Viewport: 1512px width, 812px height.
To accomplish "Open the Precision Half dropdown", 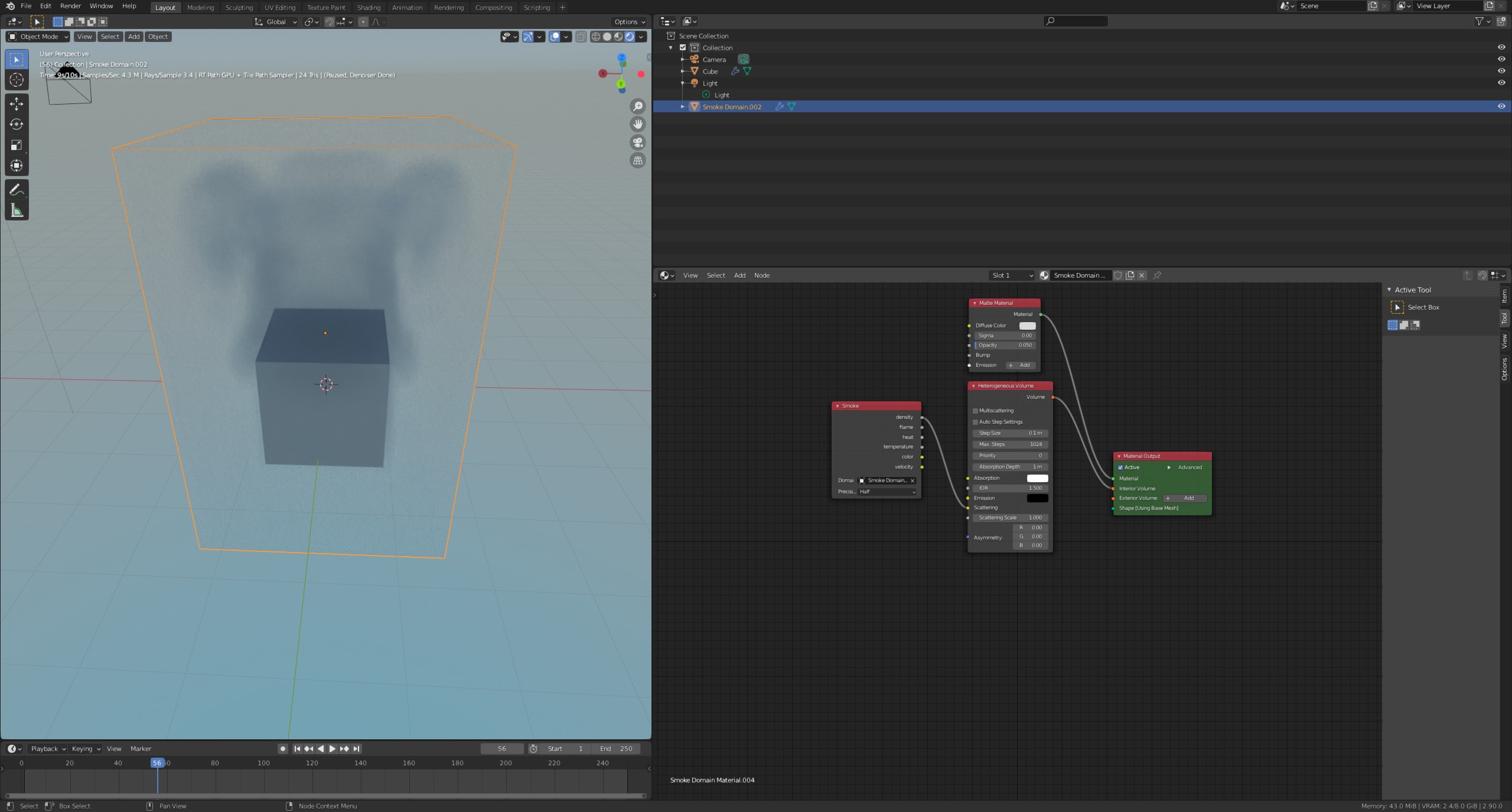I will click(x=887, y=492).
